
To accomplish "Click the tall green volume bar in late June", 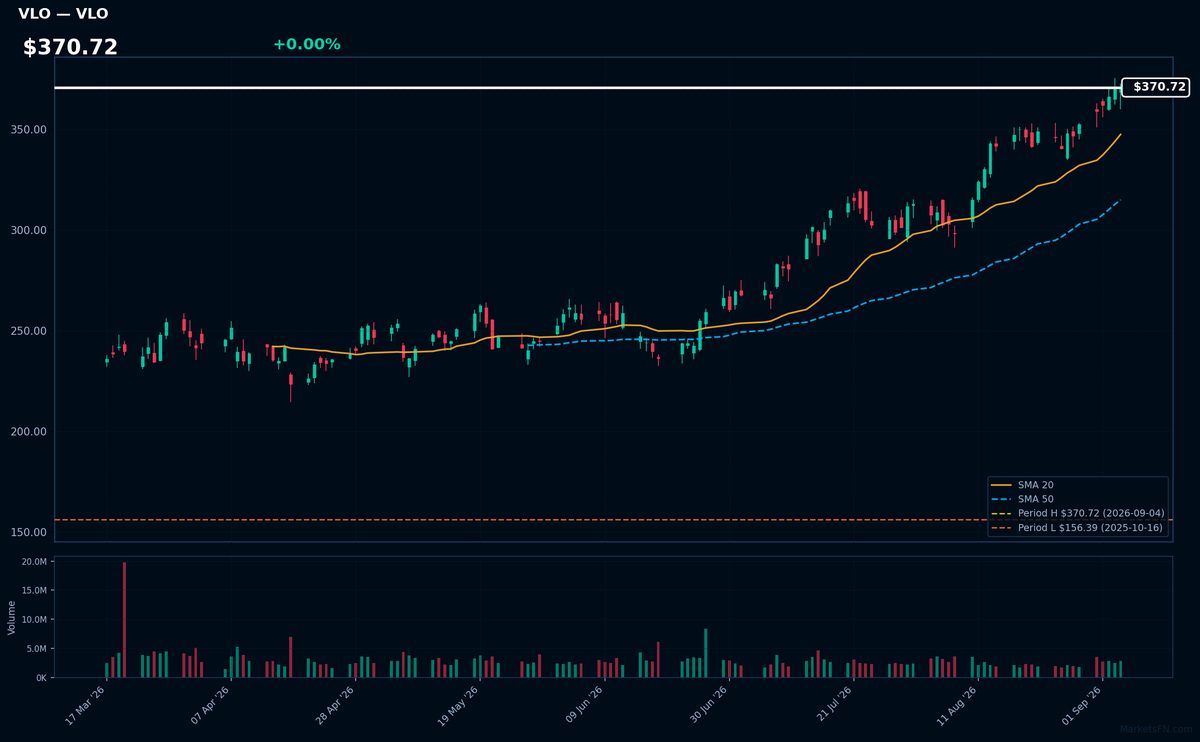I will pos(705,653).
